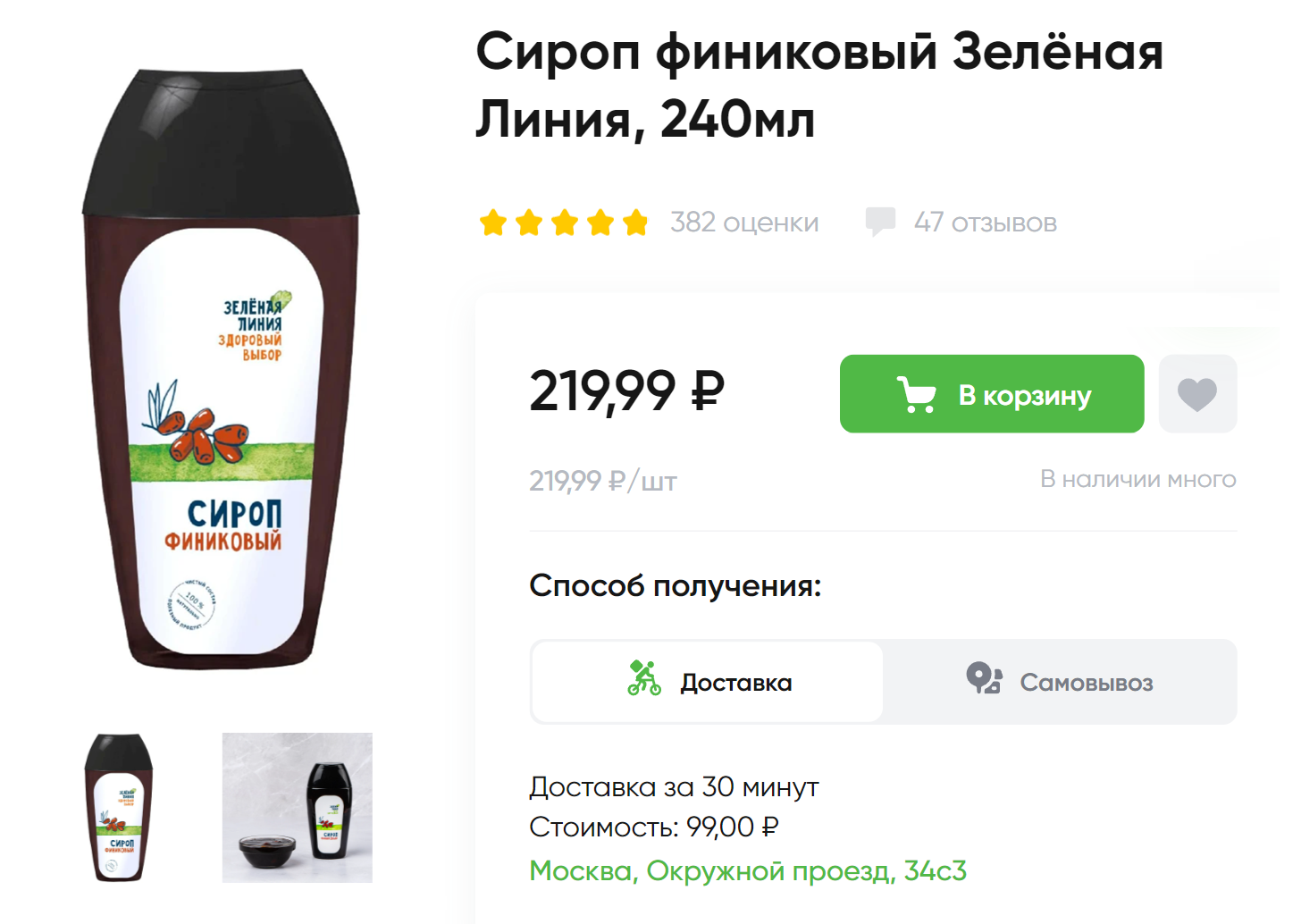This screenshot has height=924, width=1301.
Task: Change address Москва, Окружной проезд, 34с3
Action: coord(748,870)
